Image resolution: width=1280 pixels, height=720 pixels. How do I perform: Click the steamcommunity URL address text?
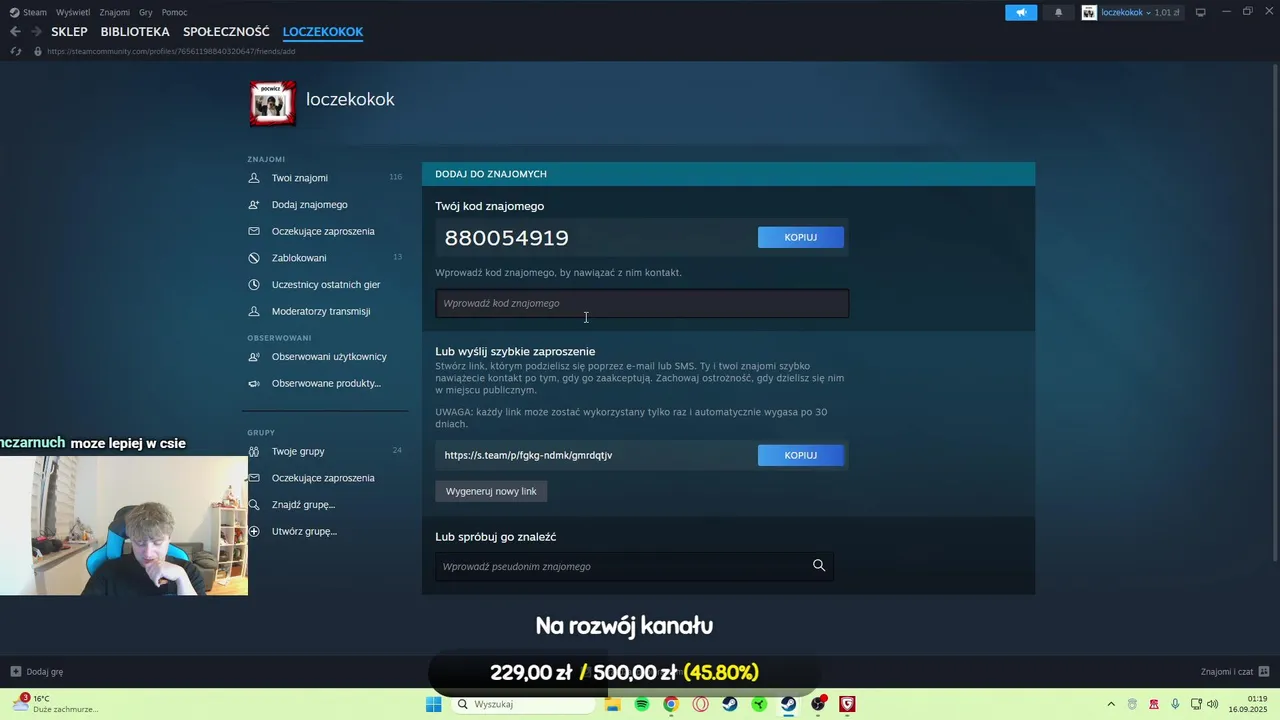(170, 51)
